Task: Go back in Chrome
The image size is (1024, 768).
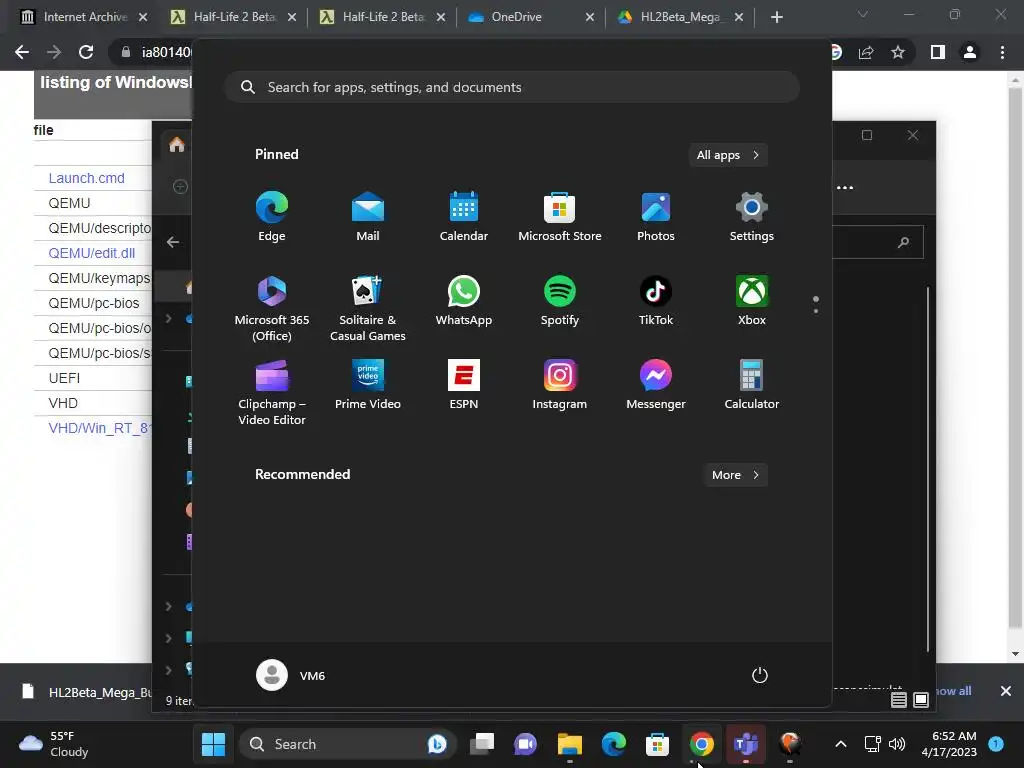Action: [22, 52]
